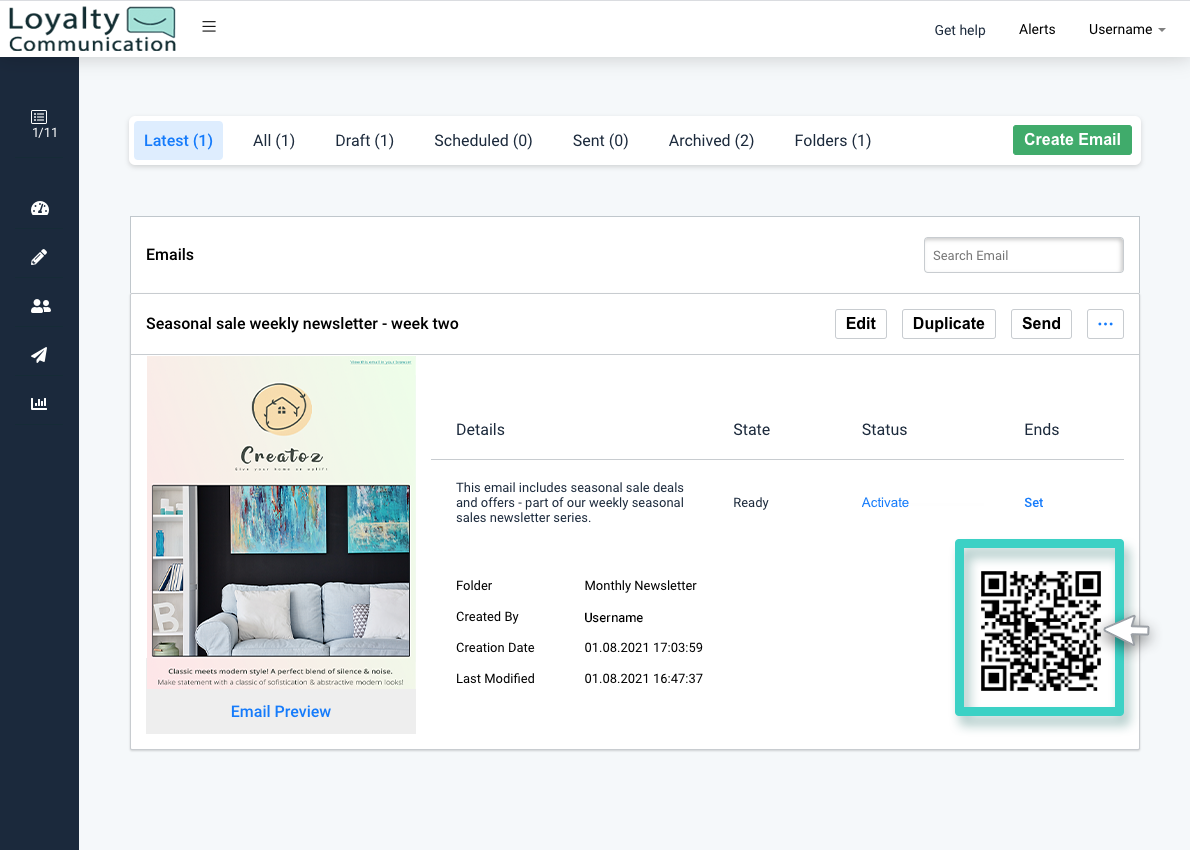Click the QR code image

coord(1039,627)
